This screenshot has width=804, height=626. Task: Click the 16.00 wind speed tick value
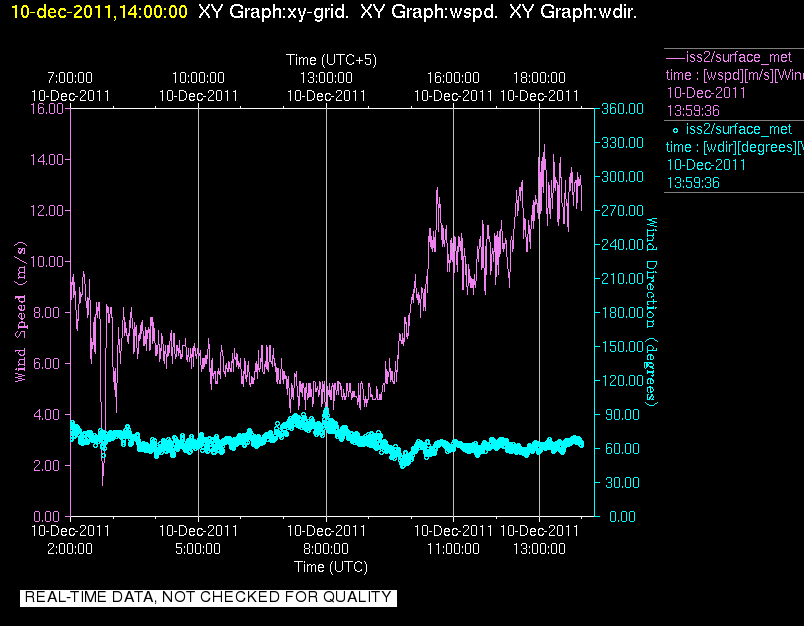click(47, 109)
